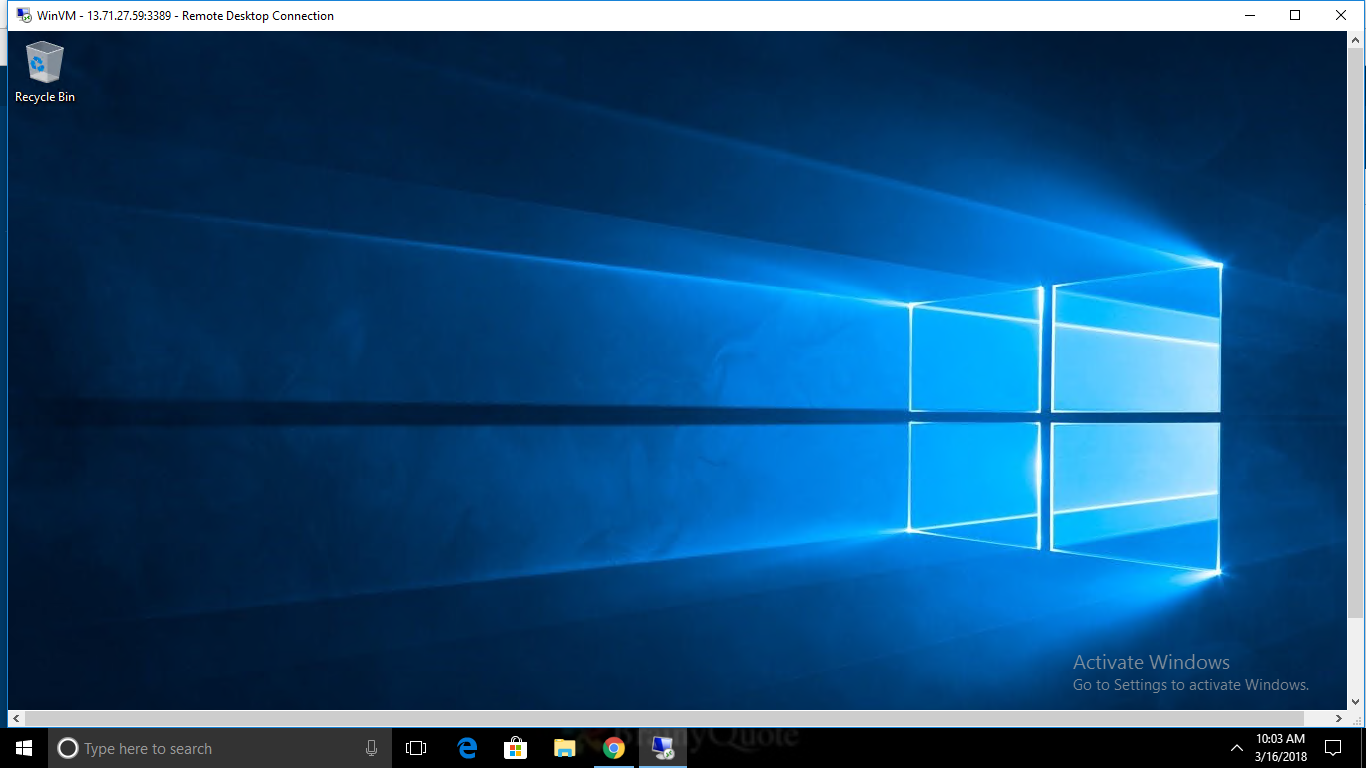The width and height of the screenshot is (1366, 768).
Task: Open the Windows Start menu
Action: (x=24, y=748)
